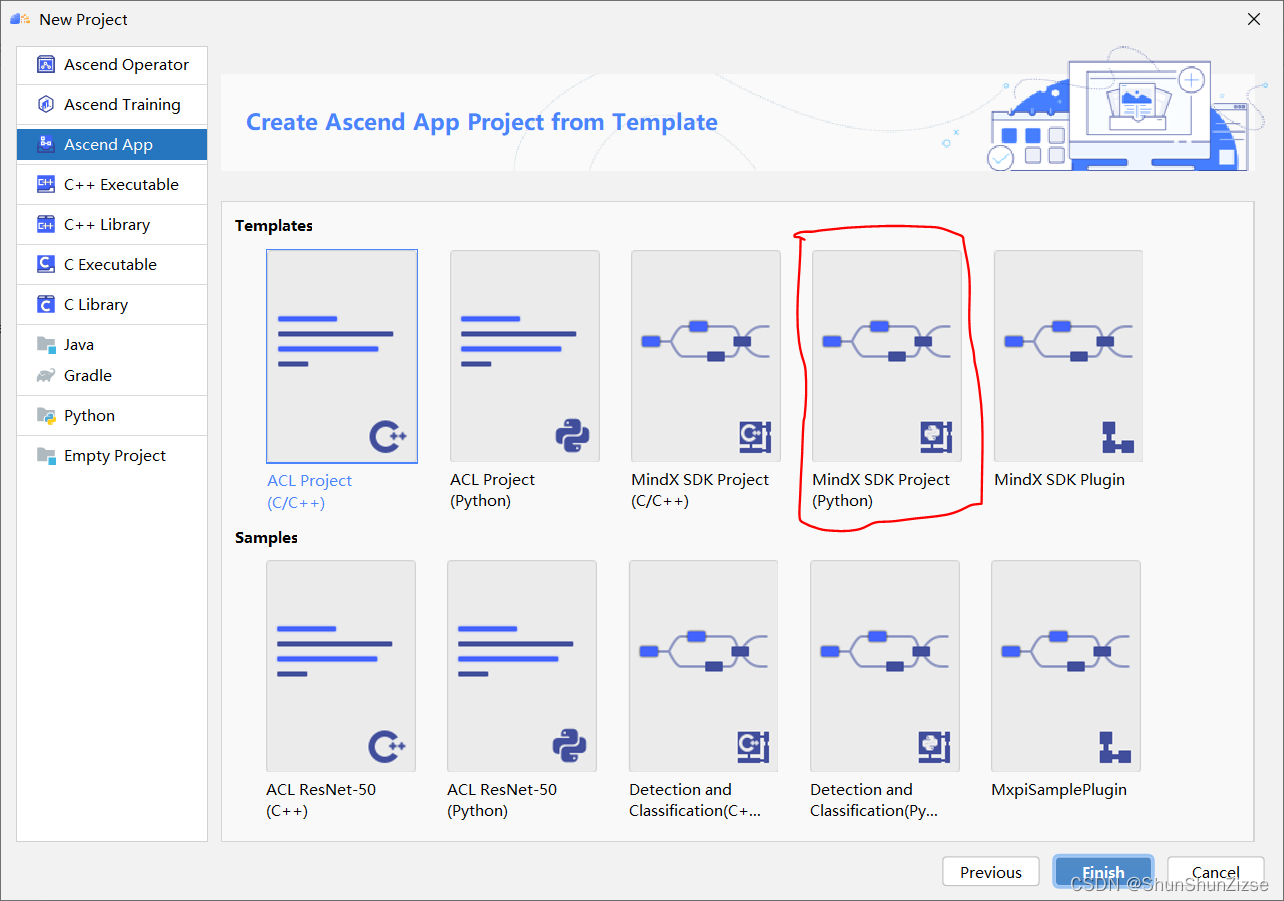Choose the C++ Executable label
The height and width of the screenshot is (901, 1284).
coord(121,185)
